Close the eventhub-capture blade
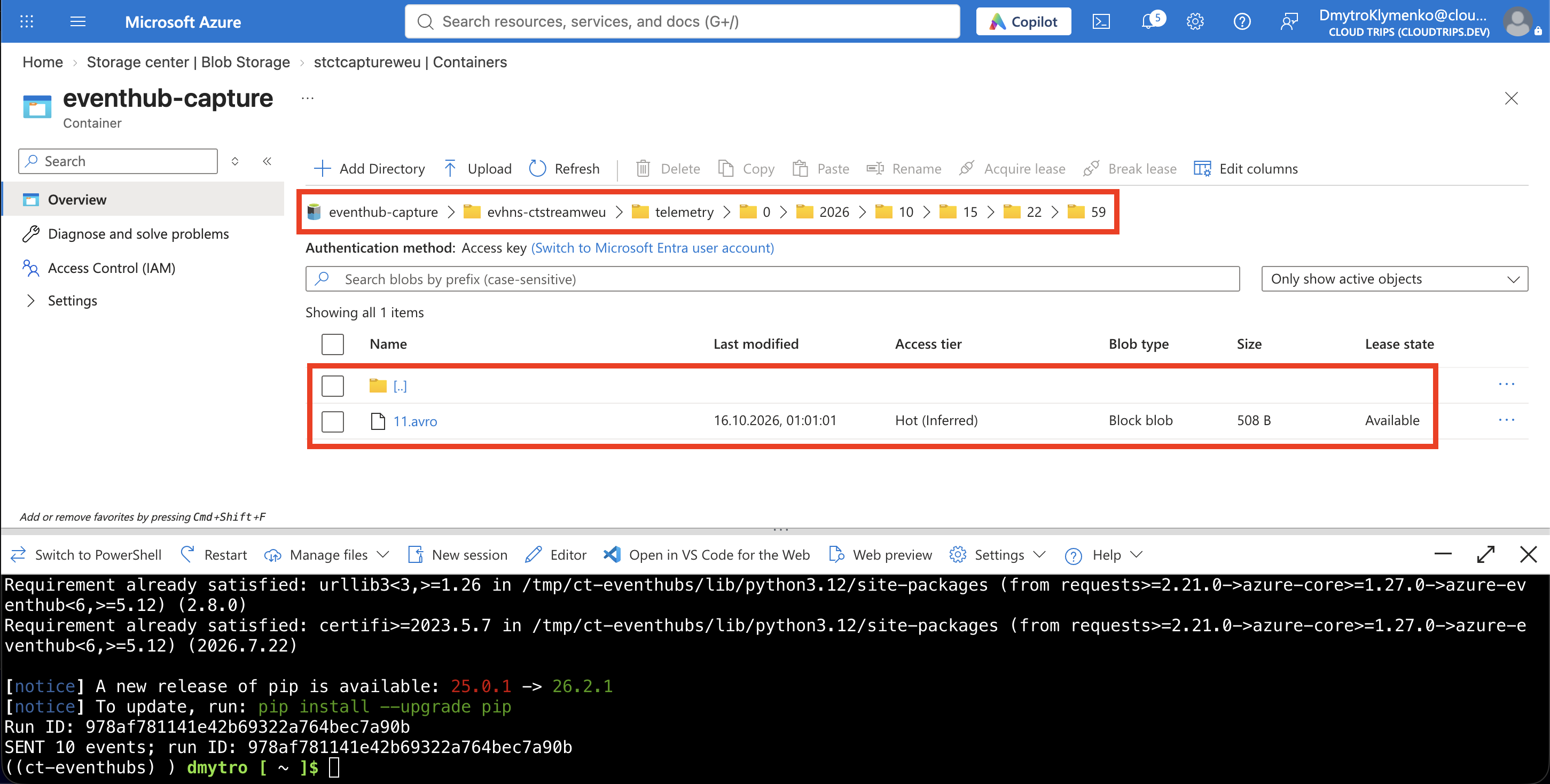1550x784 pixels. (x=1512, y=98)
